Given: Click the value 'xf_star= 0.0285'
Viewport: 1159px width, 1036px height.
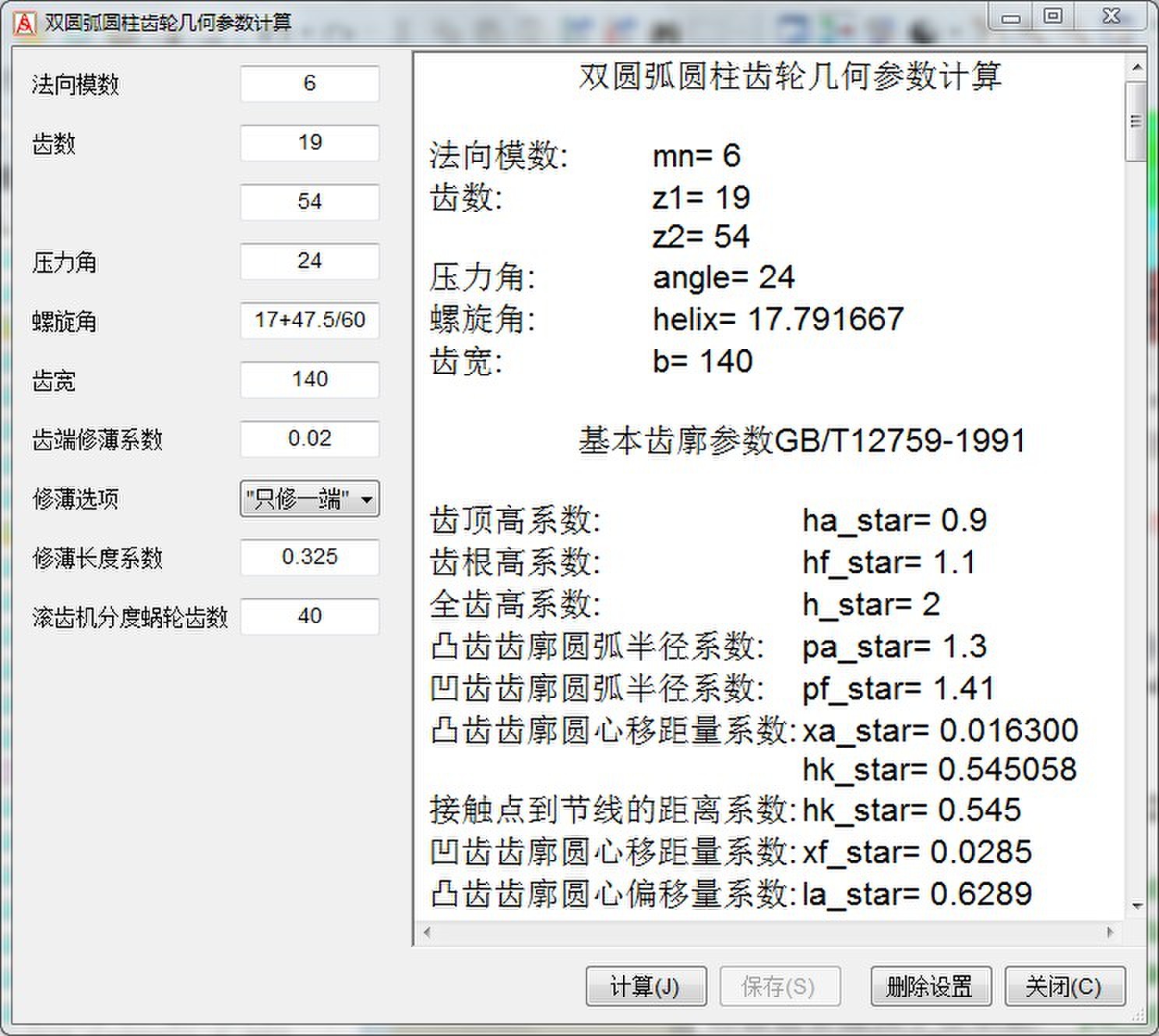Looking at the screenshot, I should pos(917,852).
